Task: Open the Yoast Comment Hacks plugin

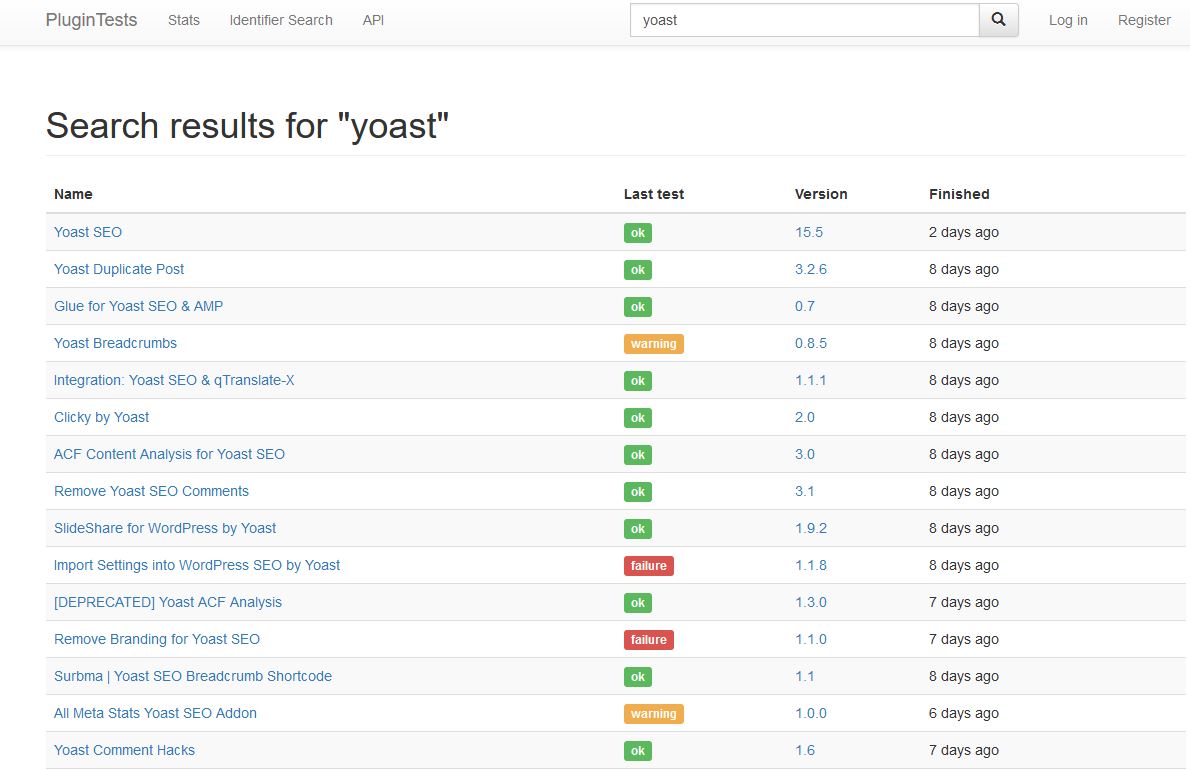Action: click(x=124, y=750)
